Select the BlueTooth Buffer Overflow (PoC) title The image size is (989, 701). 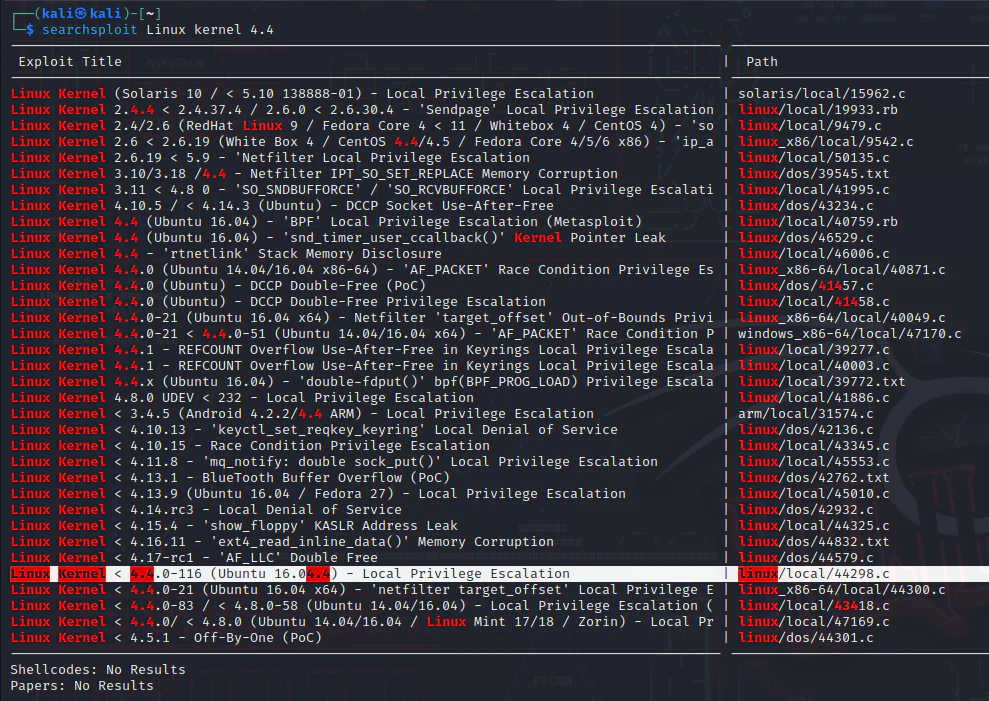coord(230,478)
